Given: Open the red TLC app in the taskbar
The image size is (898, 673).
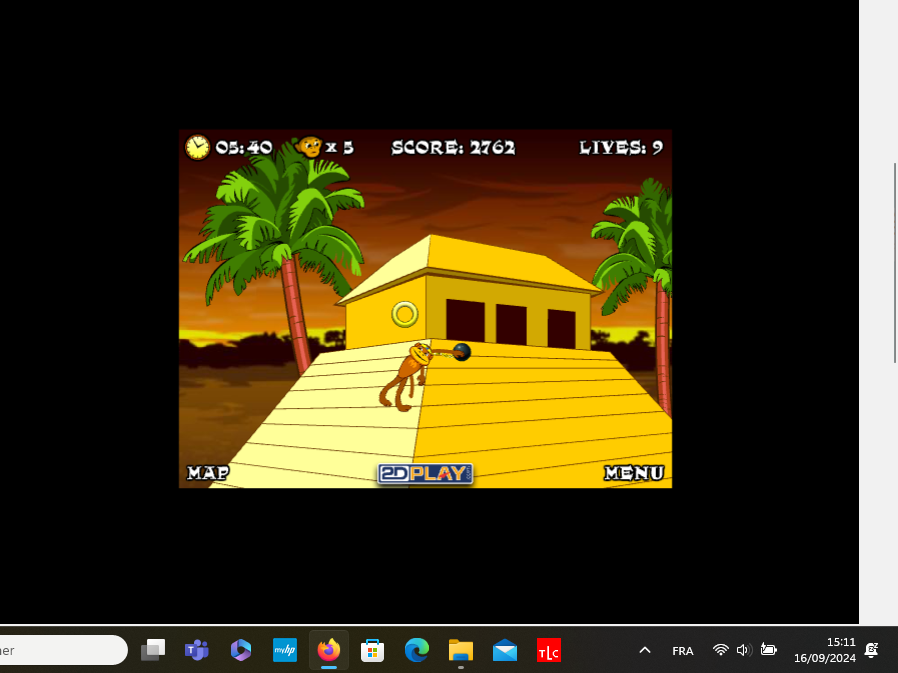Looking at the screenshot, I should click(549, 650).
